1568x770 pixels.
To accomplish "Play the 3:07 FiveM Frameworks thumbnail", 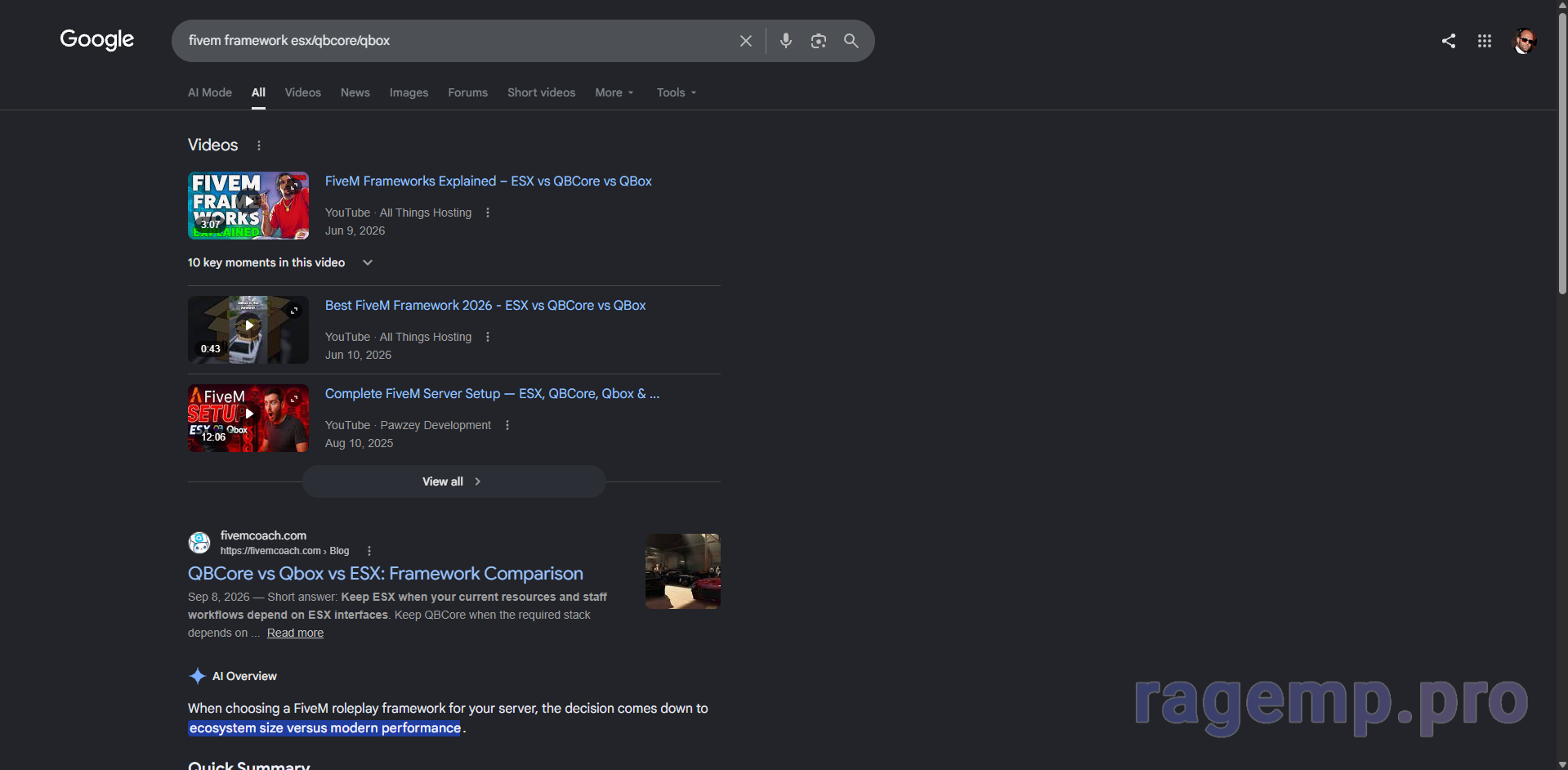I will [x=248, y=205].
